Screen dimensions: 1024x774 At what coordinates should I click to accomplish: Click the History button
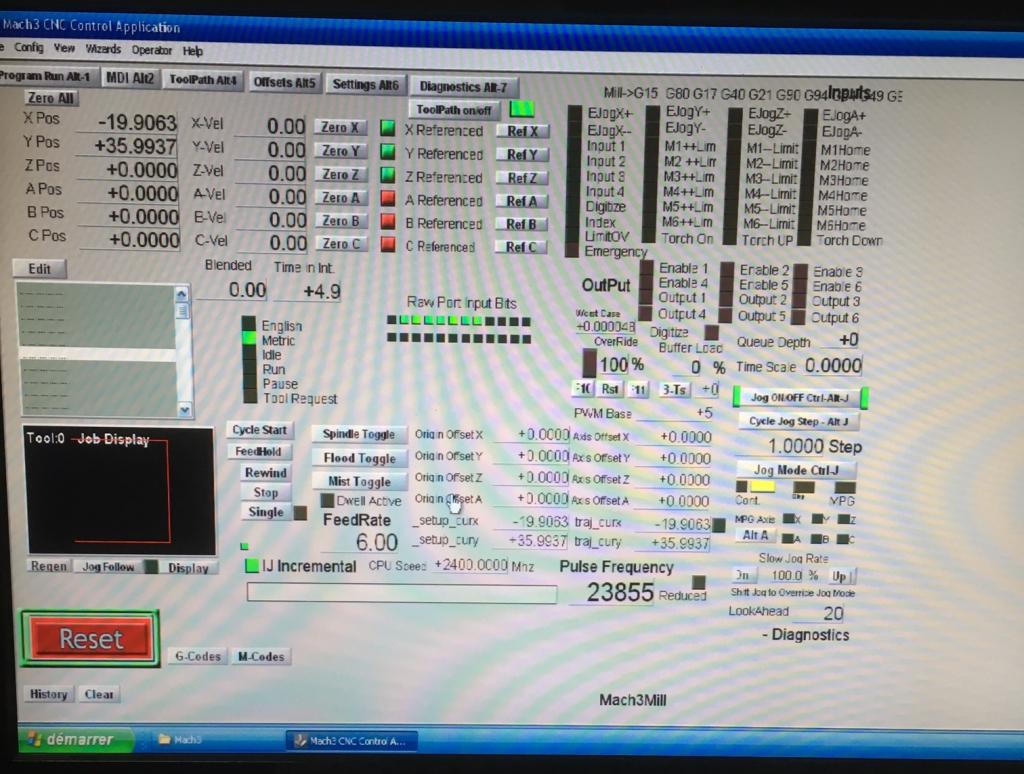point(49,694)
